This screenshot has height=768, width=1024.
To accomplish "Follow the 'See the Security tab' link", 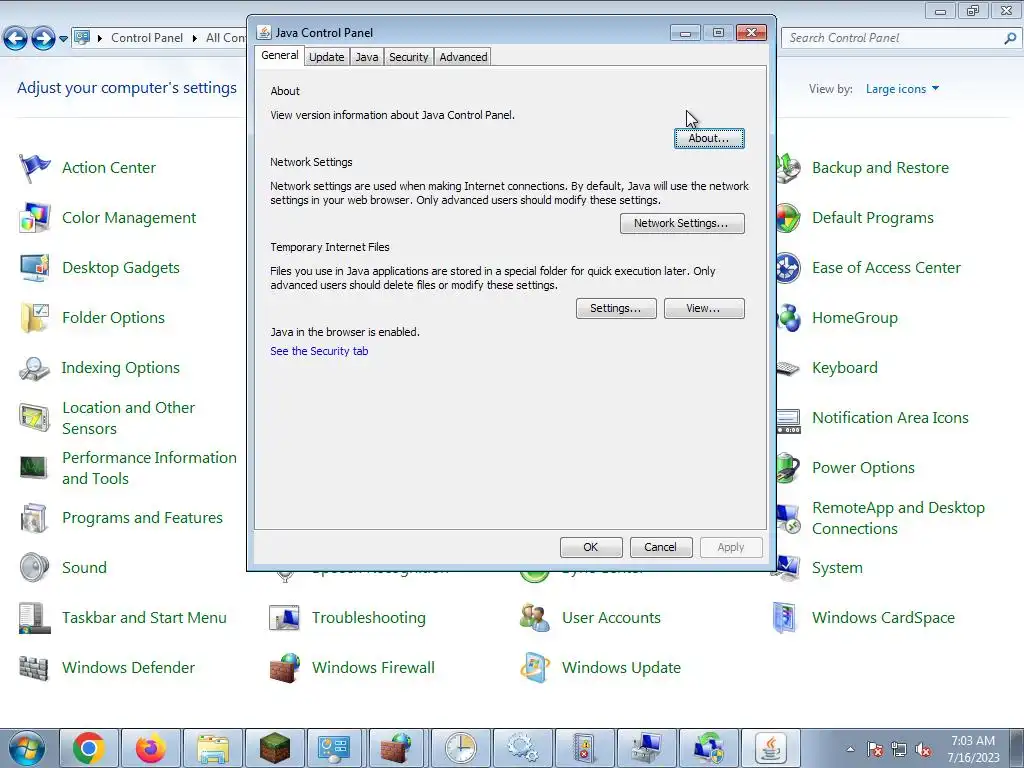I will pyautogui.click(x=319, y=351).
